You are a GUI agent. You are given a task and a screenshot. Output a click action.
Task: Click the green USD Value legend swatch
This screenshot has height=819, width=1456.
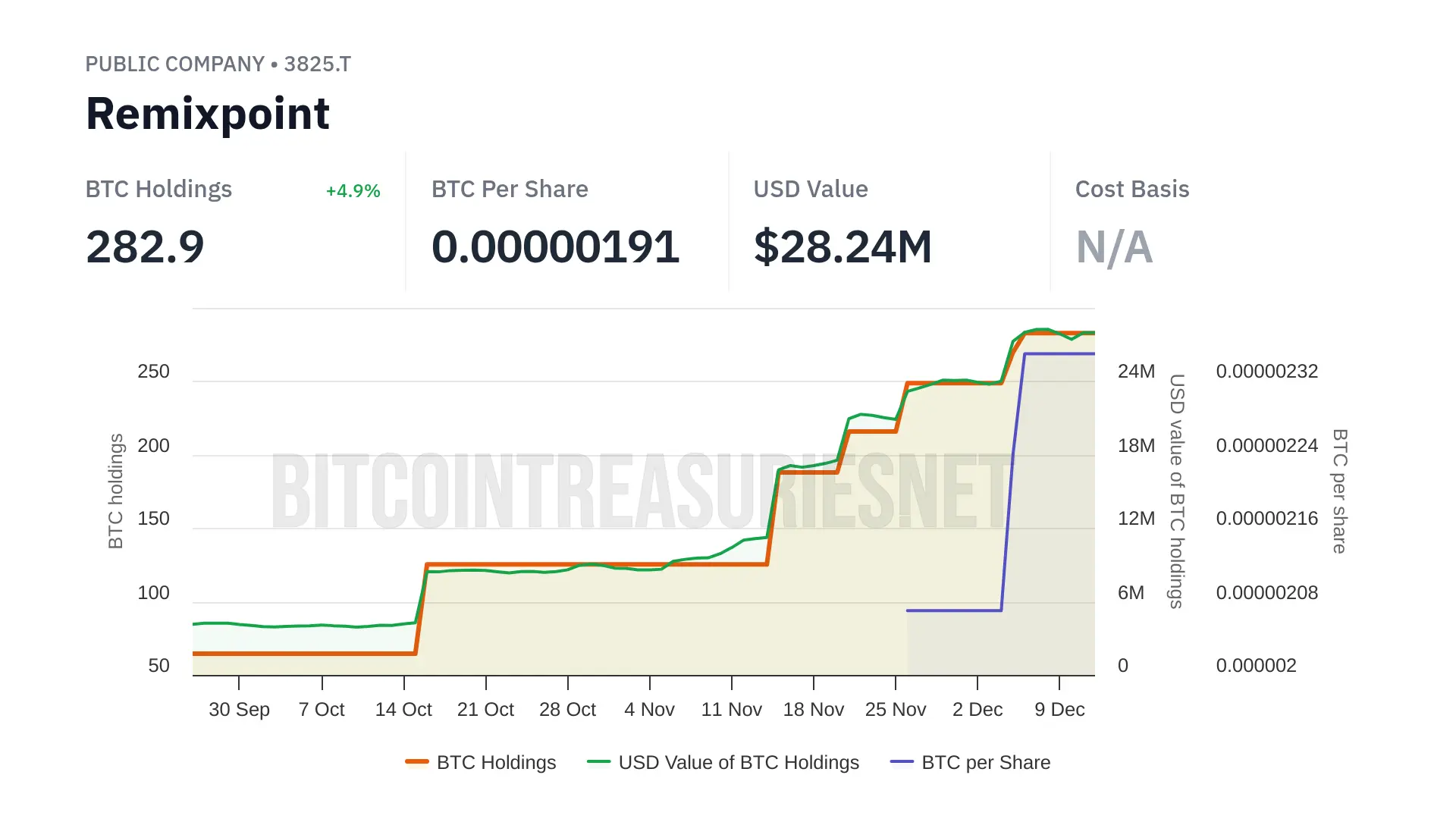(598, 762)
